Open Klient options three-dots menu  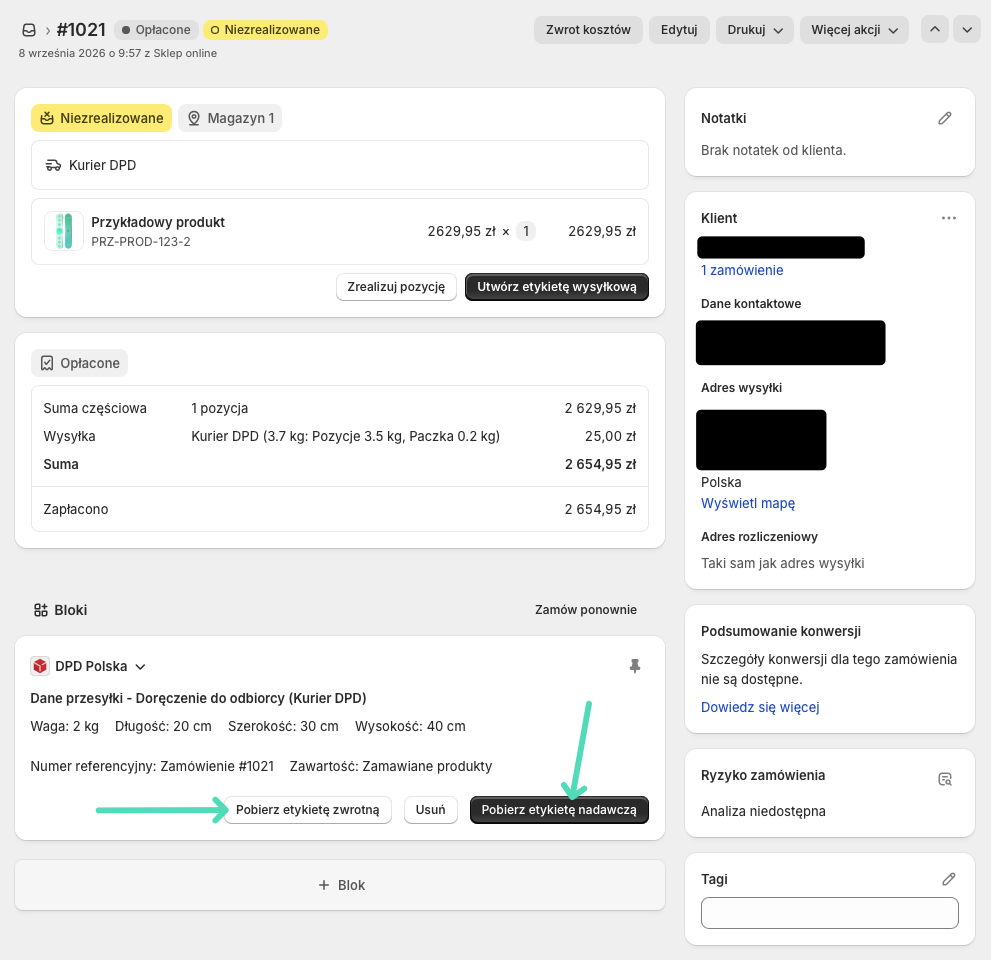tap(949, 218)
